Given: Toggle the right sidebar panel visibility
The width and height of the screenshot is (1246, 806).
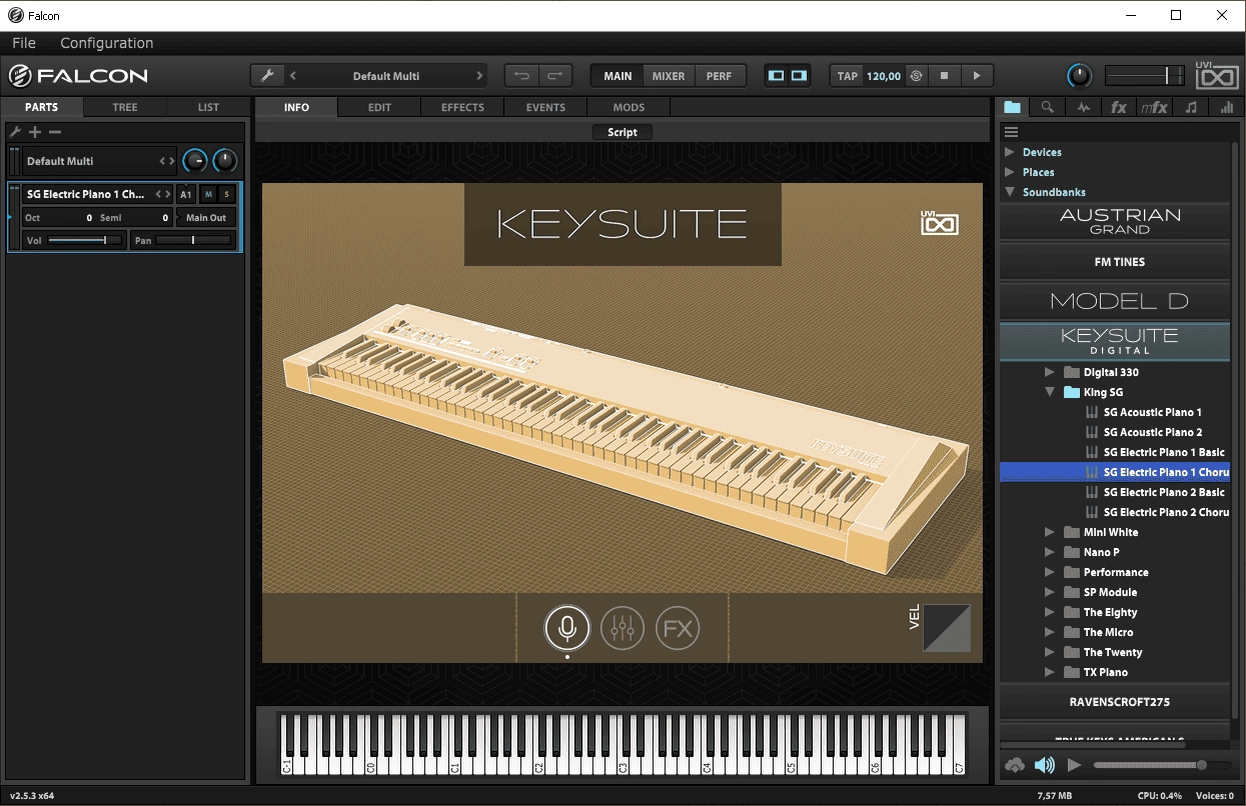Looking at the screenshot, I should [x=799, y=76].
